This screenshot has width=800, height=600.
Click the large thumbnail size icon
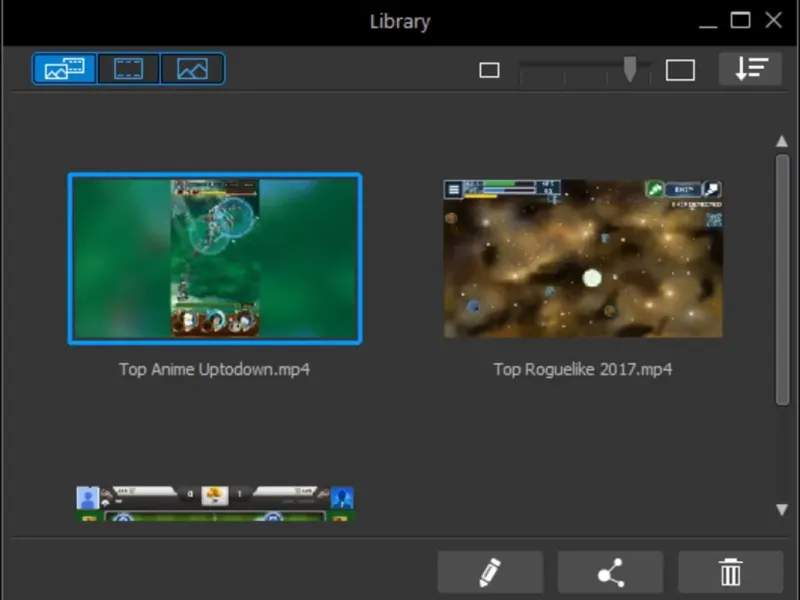(x=680, y=70)
